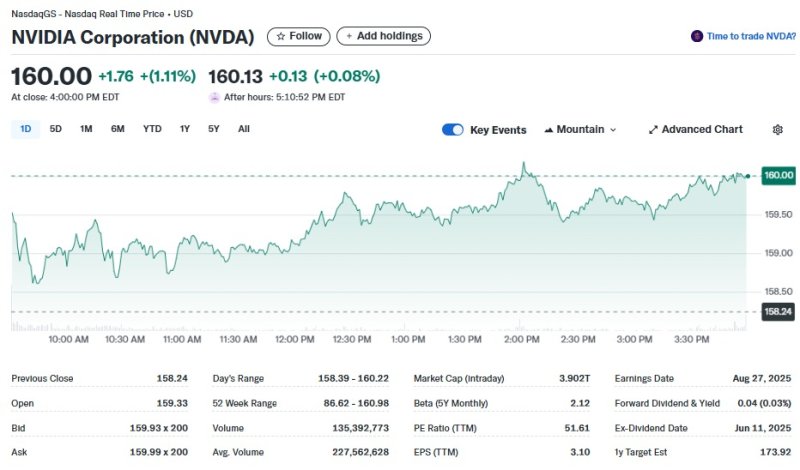
Task: Click the Bid value 159.93 x 200
Action: coord(159,428)
